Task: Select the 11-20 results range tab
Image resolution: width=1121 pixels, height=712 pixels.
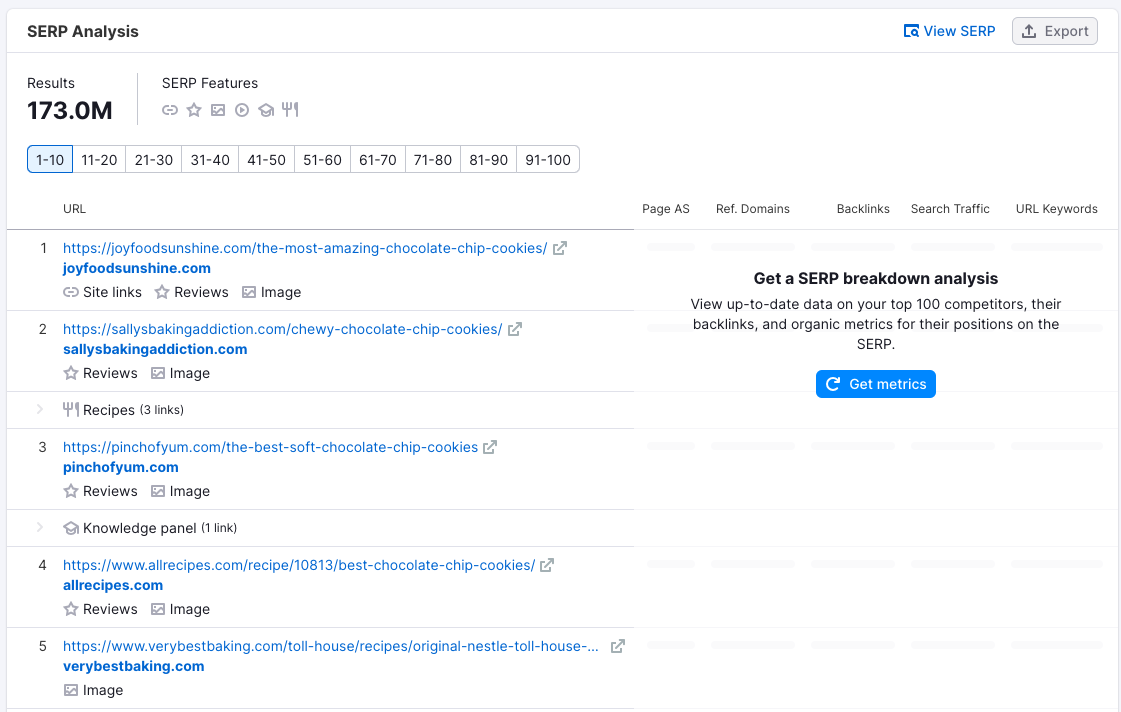Action: tap(99, 159)
